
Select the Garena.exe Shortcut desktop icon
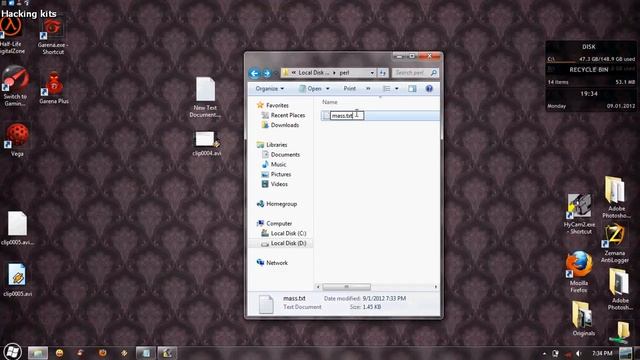coord(53,37)
